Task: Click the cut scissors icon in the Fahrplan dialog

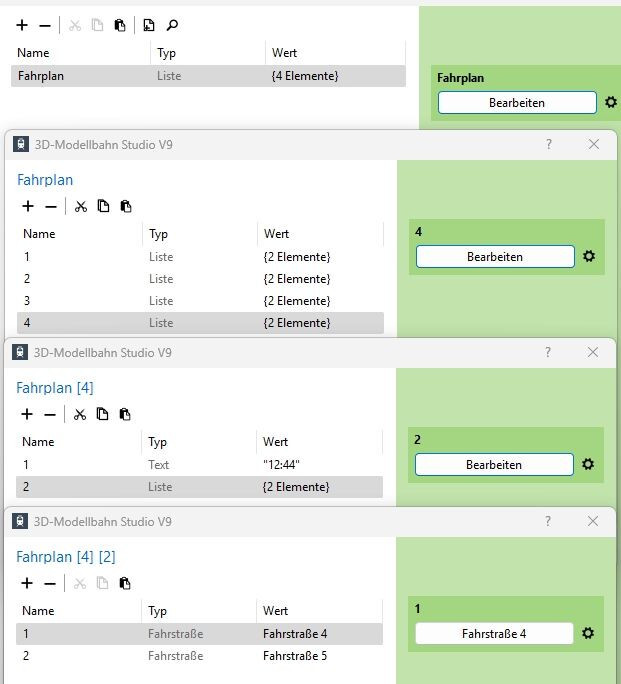Action: pyautogui.click(x=80, y=206)
